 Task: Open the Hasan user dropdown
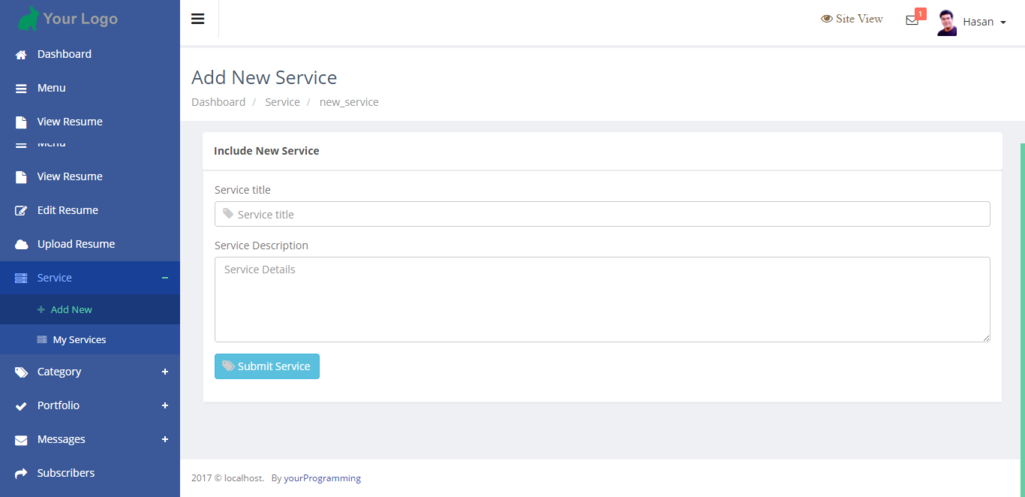(984, 22)
